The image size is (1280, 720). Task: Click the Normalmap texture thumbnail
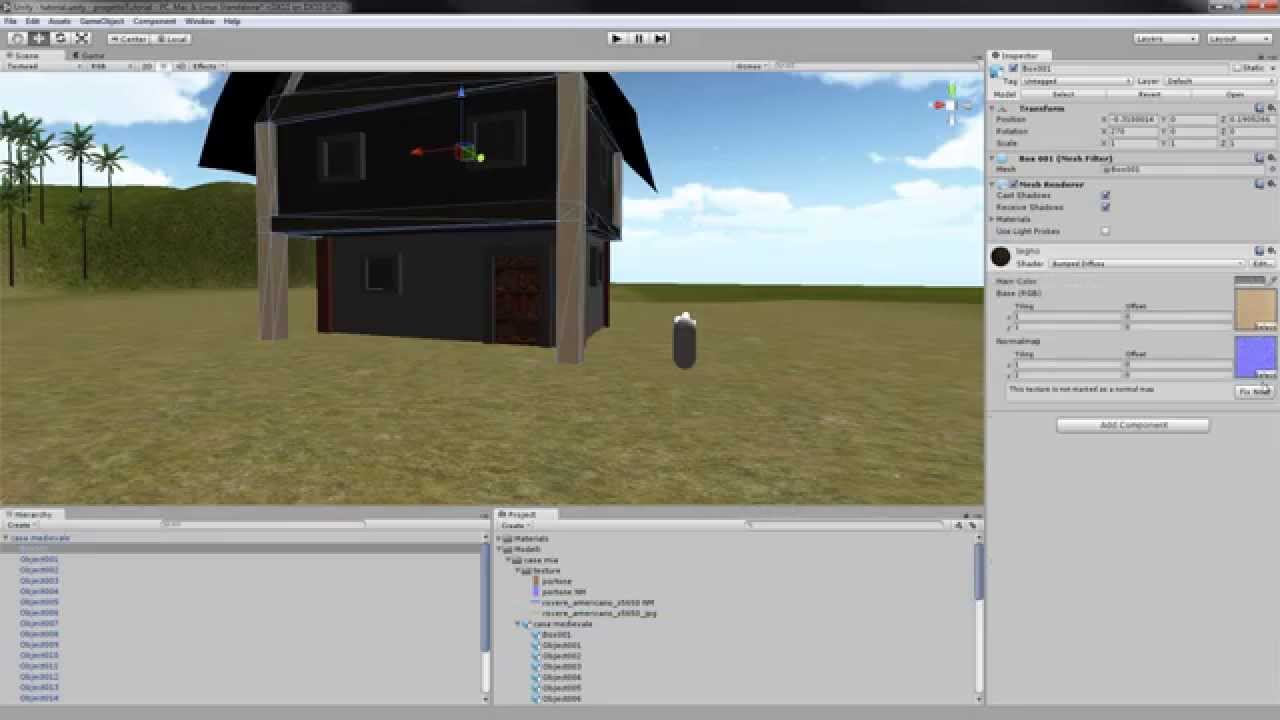1256,357
